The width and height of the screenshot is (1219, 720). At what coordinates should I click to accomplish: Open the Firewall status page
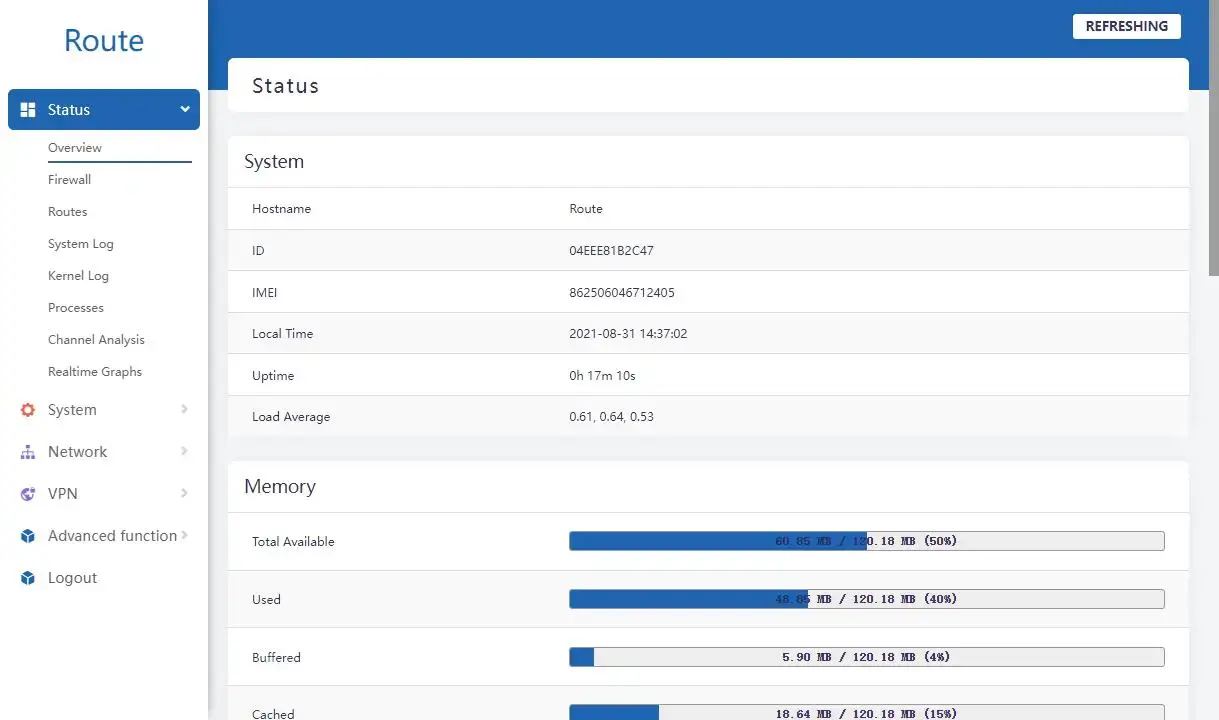pos(69,180)
